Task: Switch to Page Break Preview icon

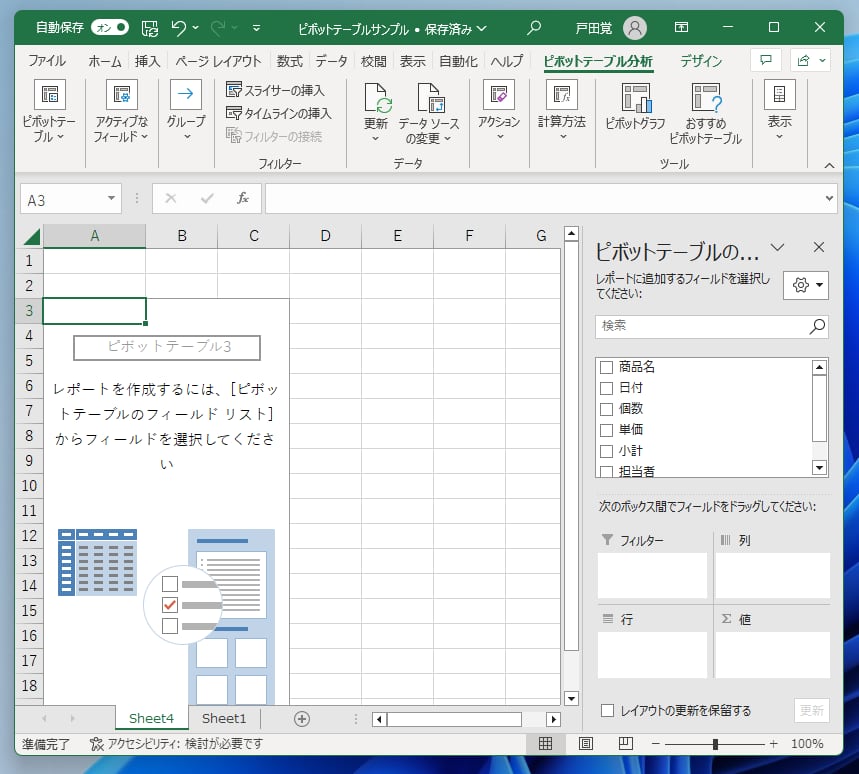Action: point(626,743)
